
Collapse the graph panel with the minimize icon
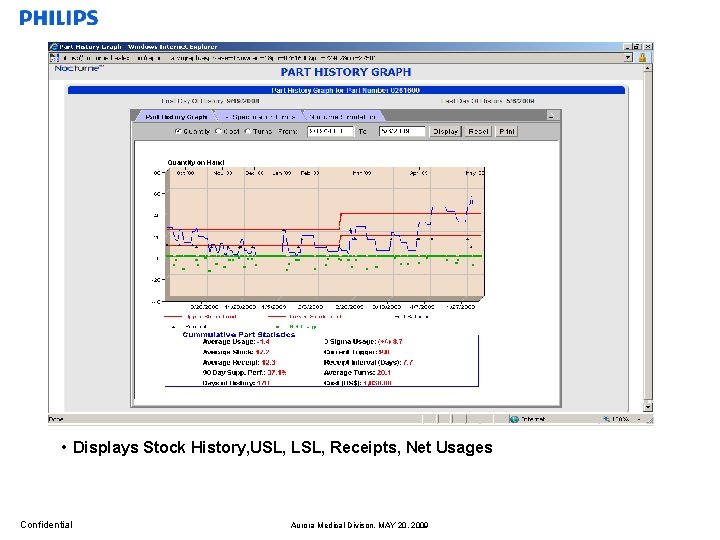pyautogui.click(x=551, y=116)
